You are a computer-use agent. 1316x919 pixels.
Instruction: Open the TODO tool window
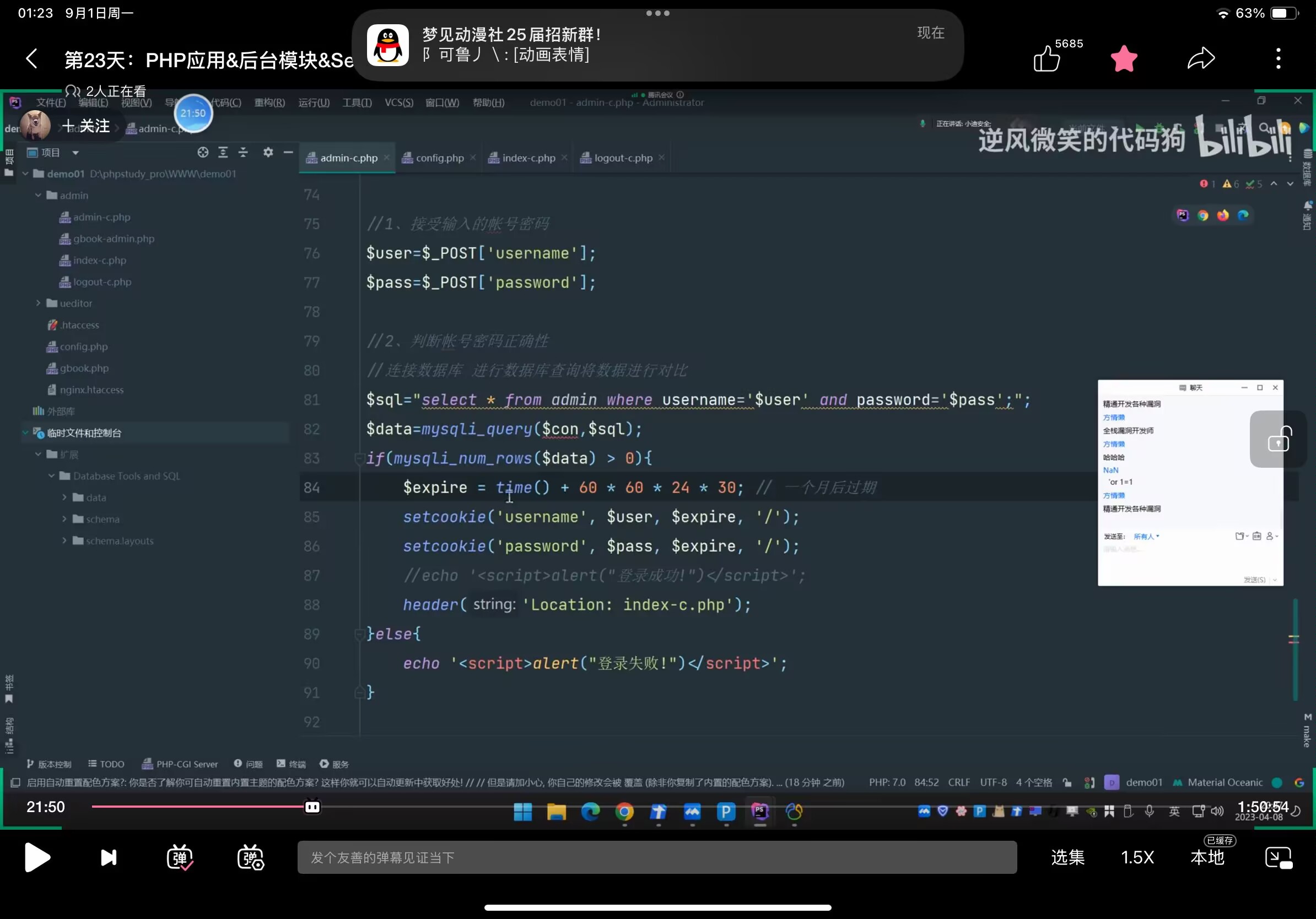(x=106, y=764)
